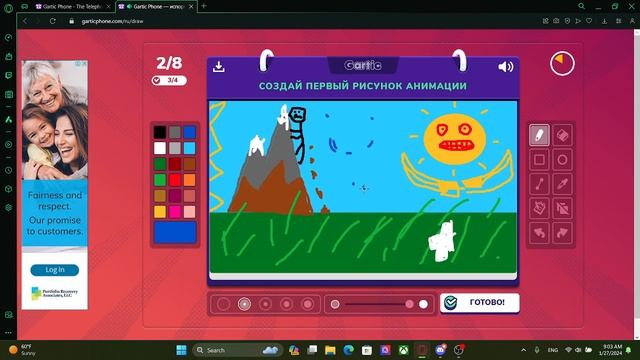Click the low-opacity dot at the slider start
Viewport: 640px width, 360px height.
pos(335,304)
